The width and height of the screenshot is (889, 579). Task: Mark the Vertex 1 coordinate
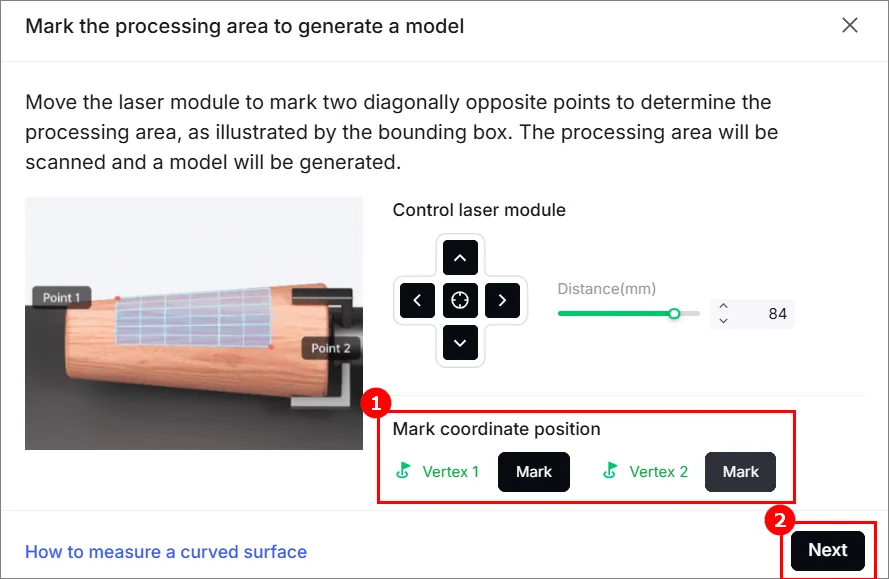pos(534,472)
